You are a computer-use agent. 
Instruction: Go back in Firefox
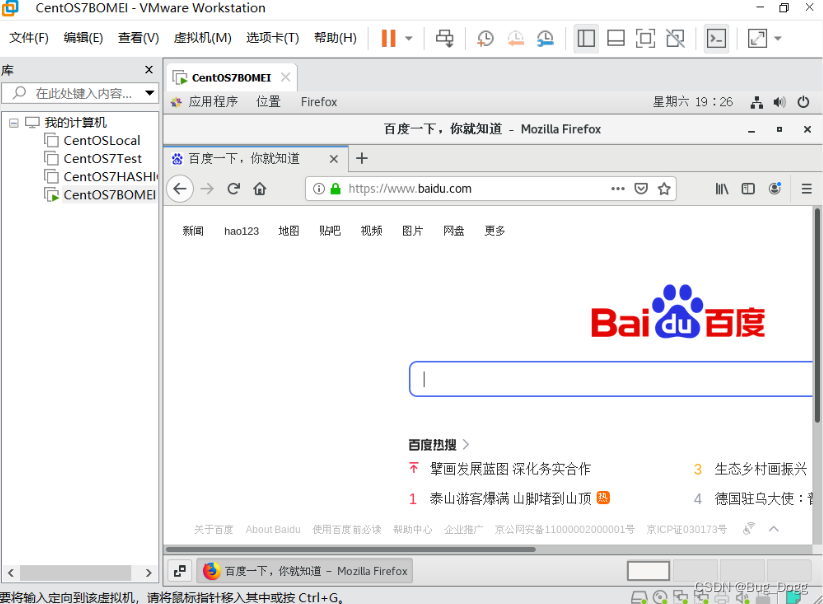[x=180, y=189]
